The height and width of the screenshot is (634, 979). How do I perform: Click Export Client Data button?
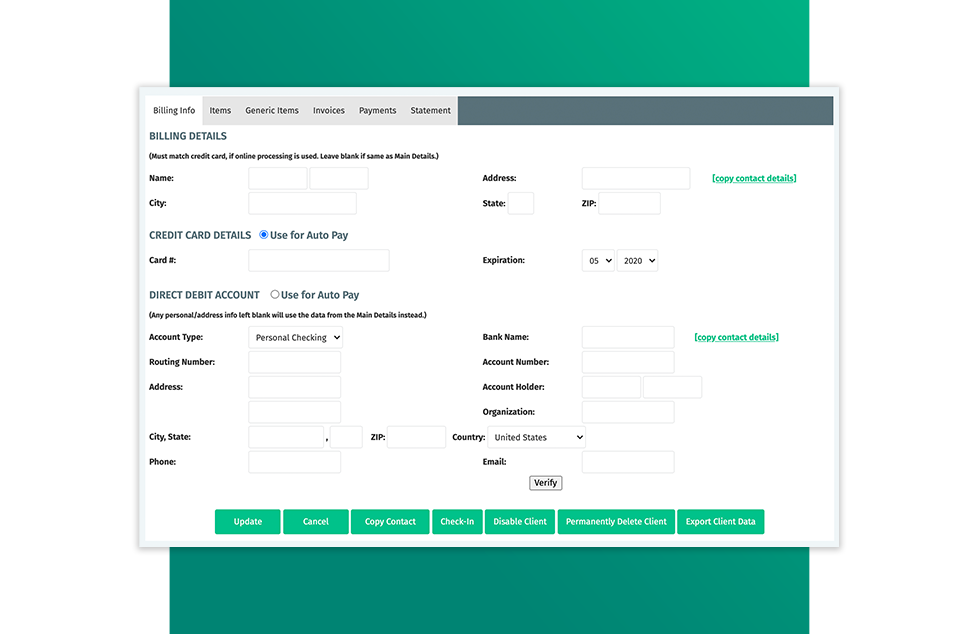click(x=720, y=522)
